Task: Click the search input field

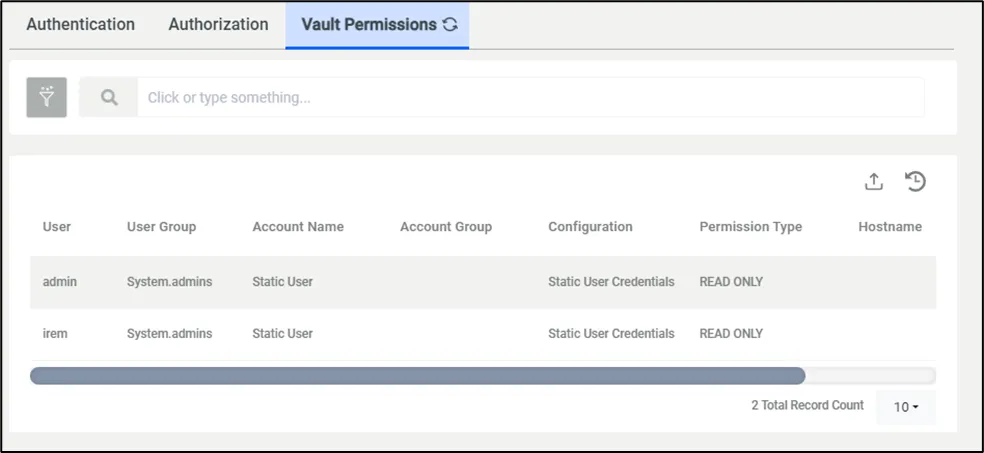Action: click(530, 97)
